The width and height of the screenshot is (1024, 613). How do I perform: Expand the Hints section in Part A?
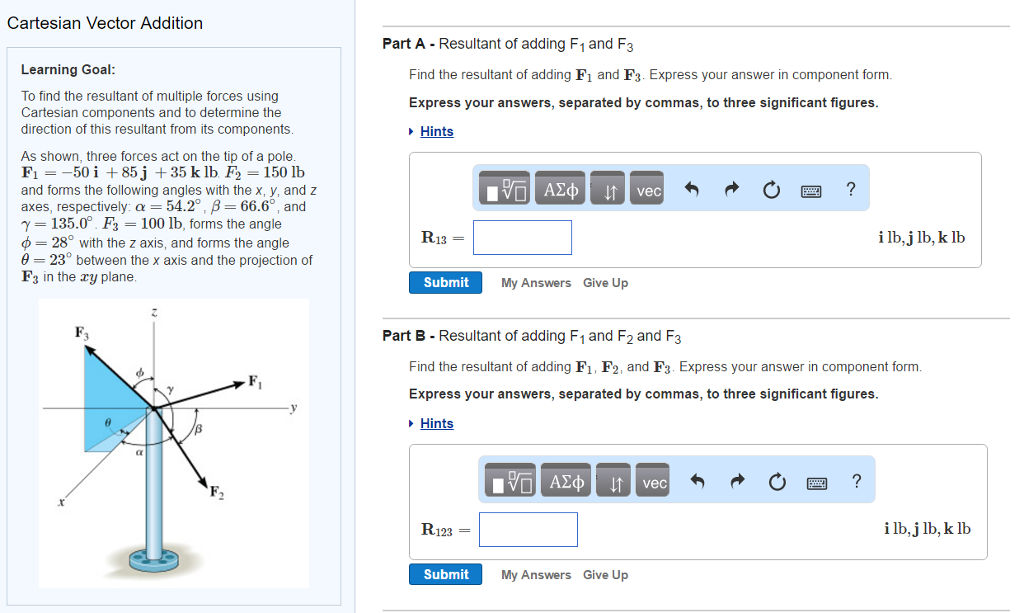[x=437, y=131]
